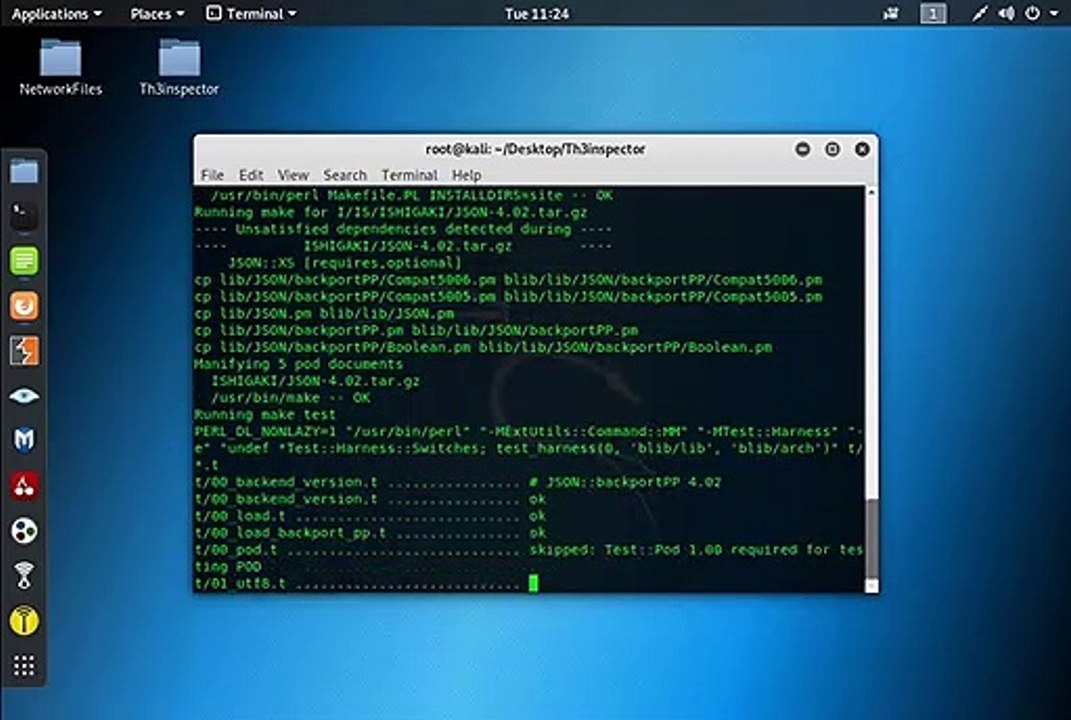Click the network connection tray icon
Screen dimensions: 1071x720
click(x=979, y=14)
